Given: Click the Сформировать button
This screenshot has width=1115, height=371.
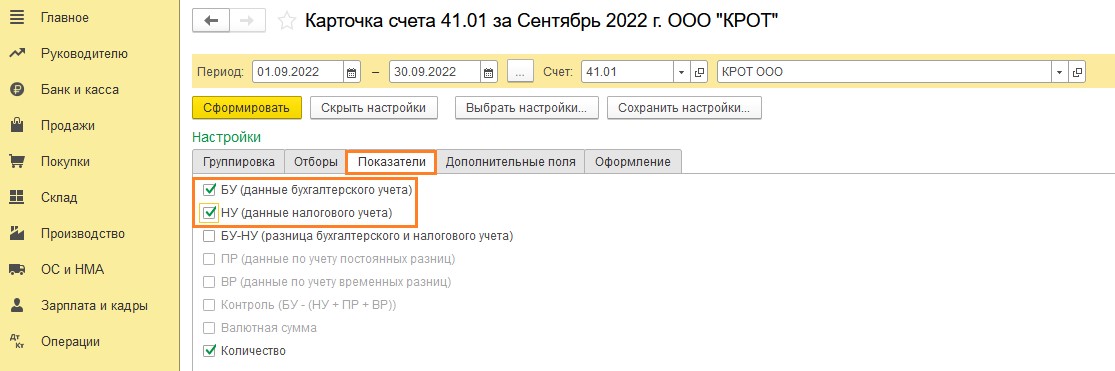Looking at the screenshot, I should [247, 108].
